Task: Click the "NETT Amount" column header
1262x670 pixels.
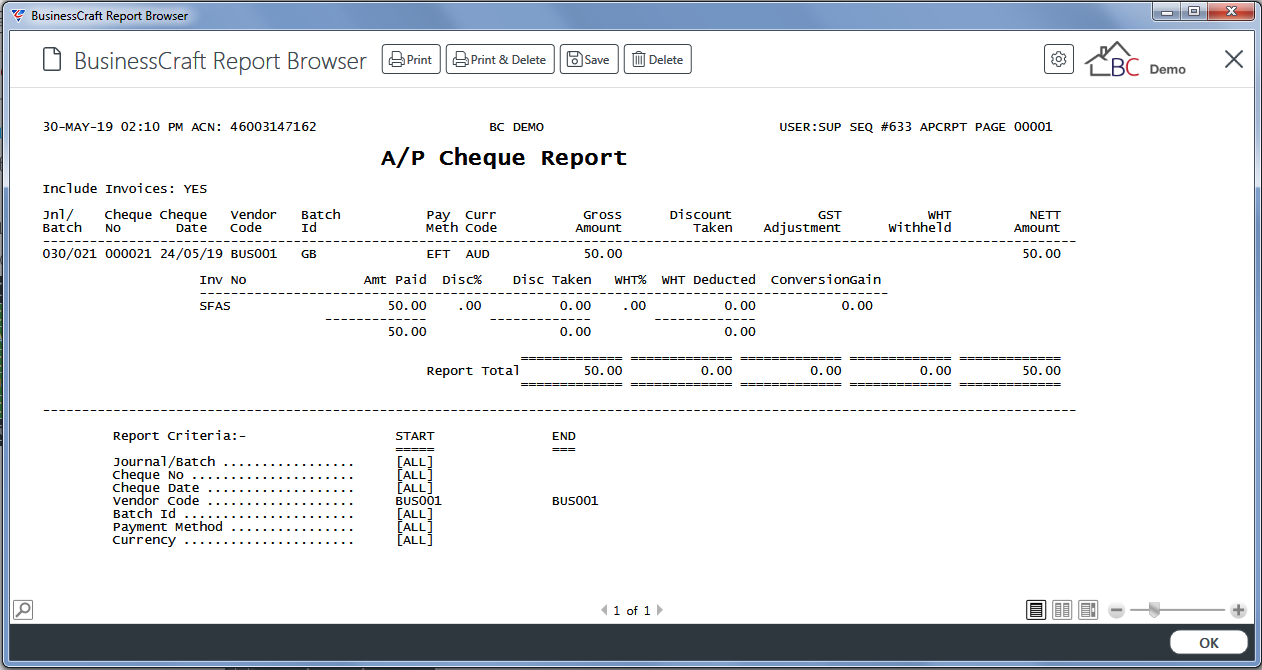Action: pyautogui.click(x=1037, y=221)
